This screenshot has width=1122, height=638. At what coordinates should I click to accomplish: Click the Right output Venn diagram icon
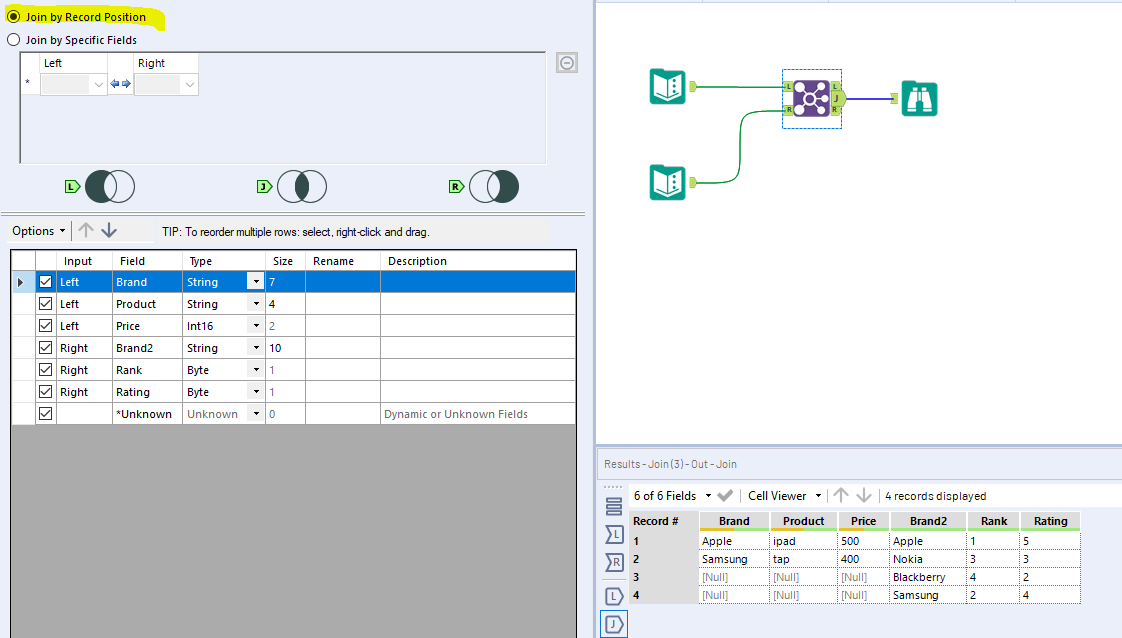(x=494, y=186)
